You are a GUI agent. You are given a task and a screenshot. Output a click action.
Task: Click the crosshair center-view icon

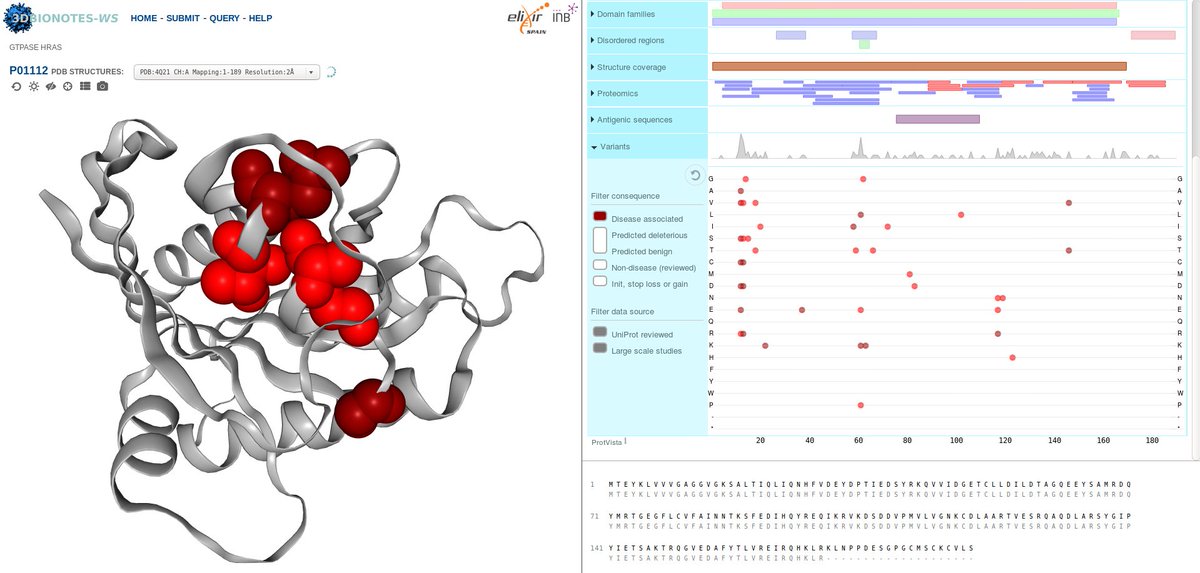[x=67, y=87]
